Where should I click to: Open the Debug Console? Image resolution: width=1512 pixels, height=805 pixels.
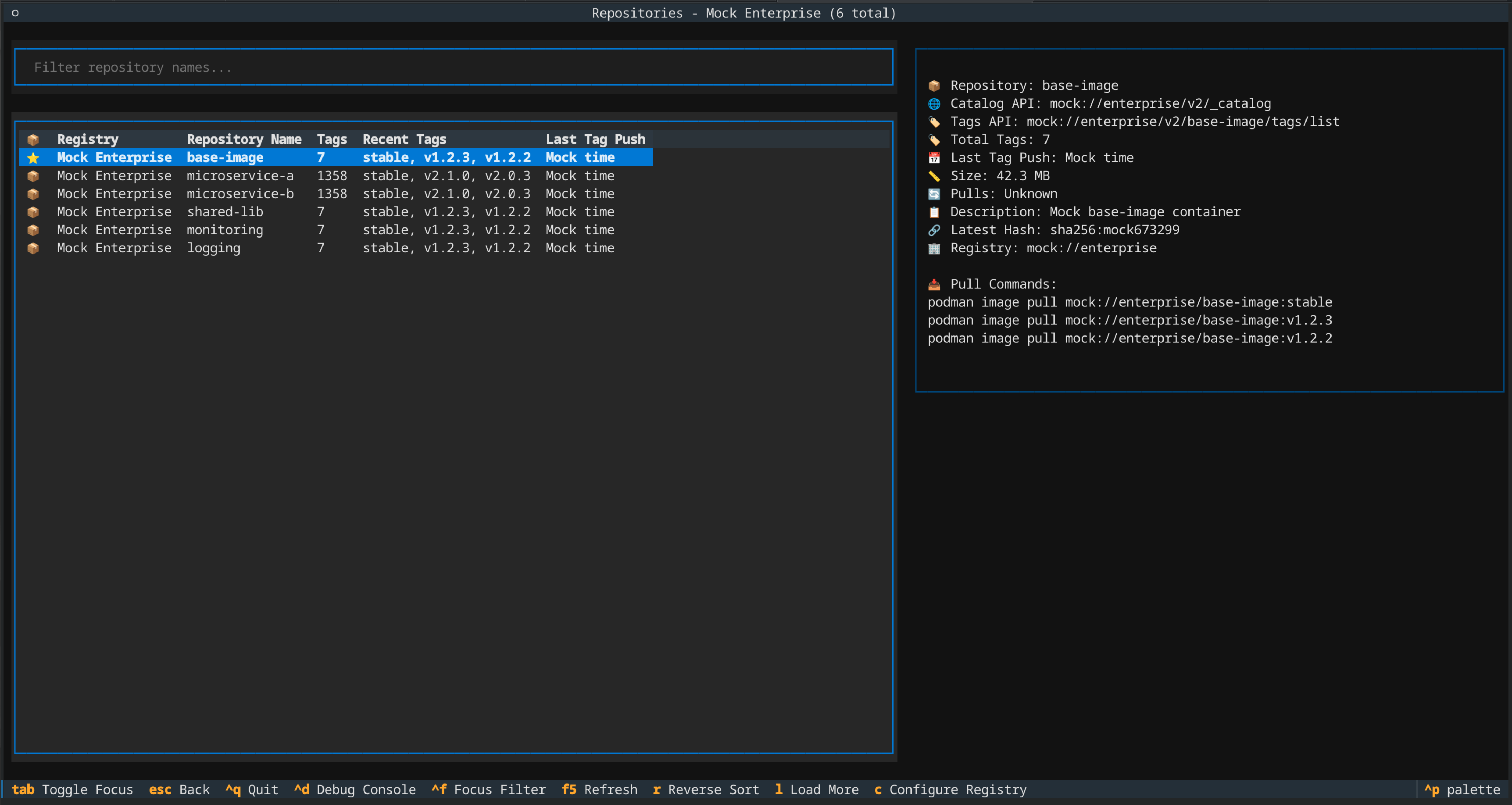click(x=354, y=790)
